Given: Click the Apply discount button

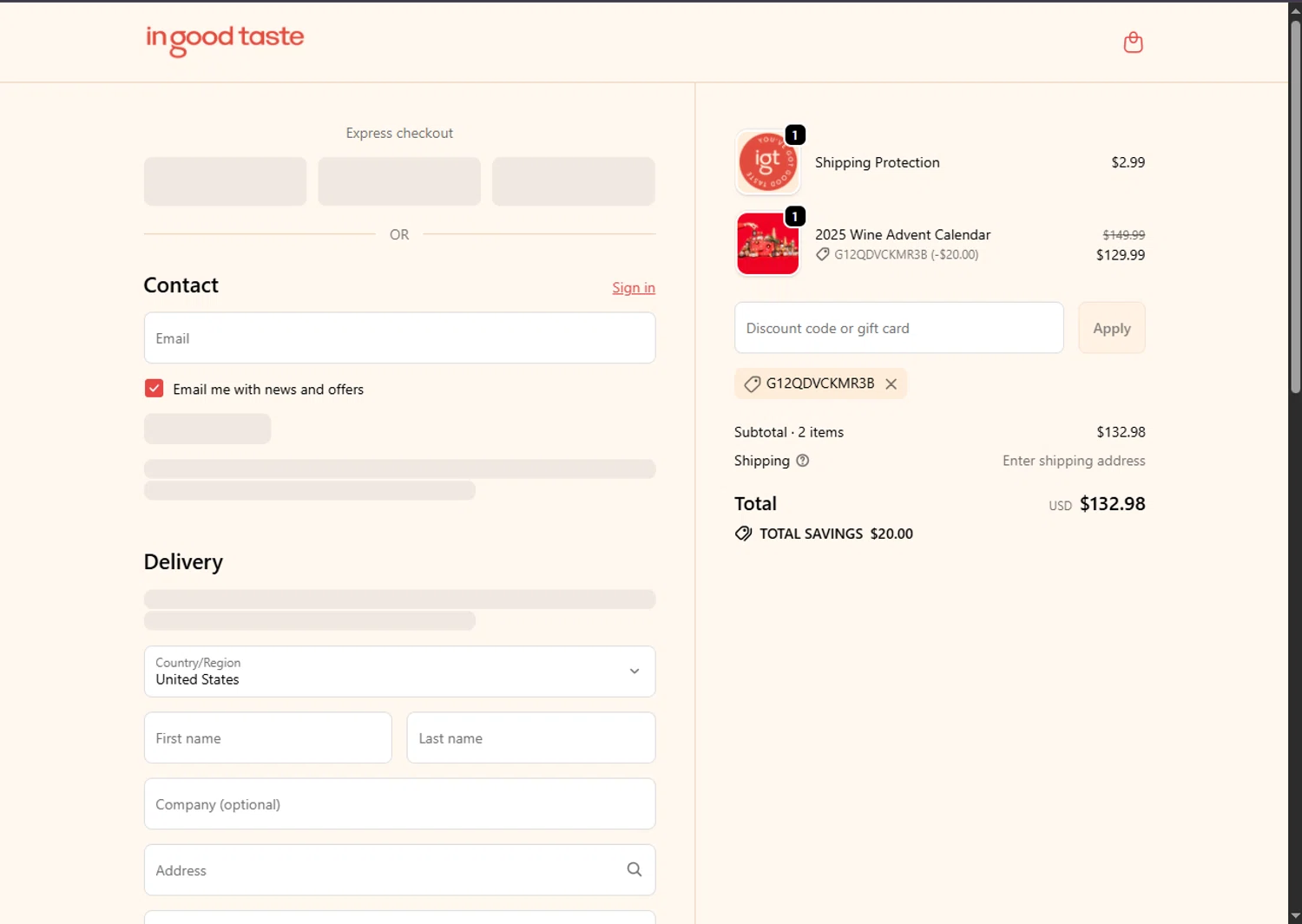Looking at the screenshot, I should 1112,328.
